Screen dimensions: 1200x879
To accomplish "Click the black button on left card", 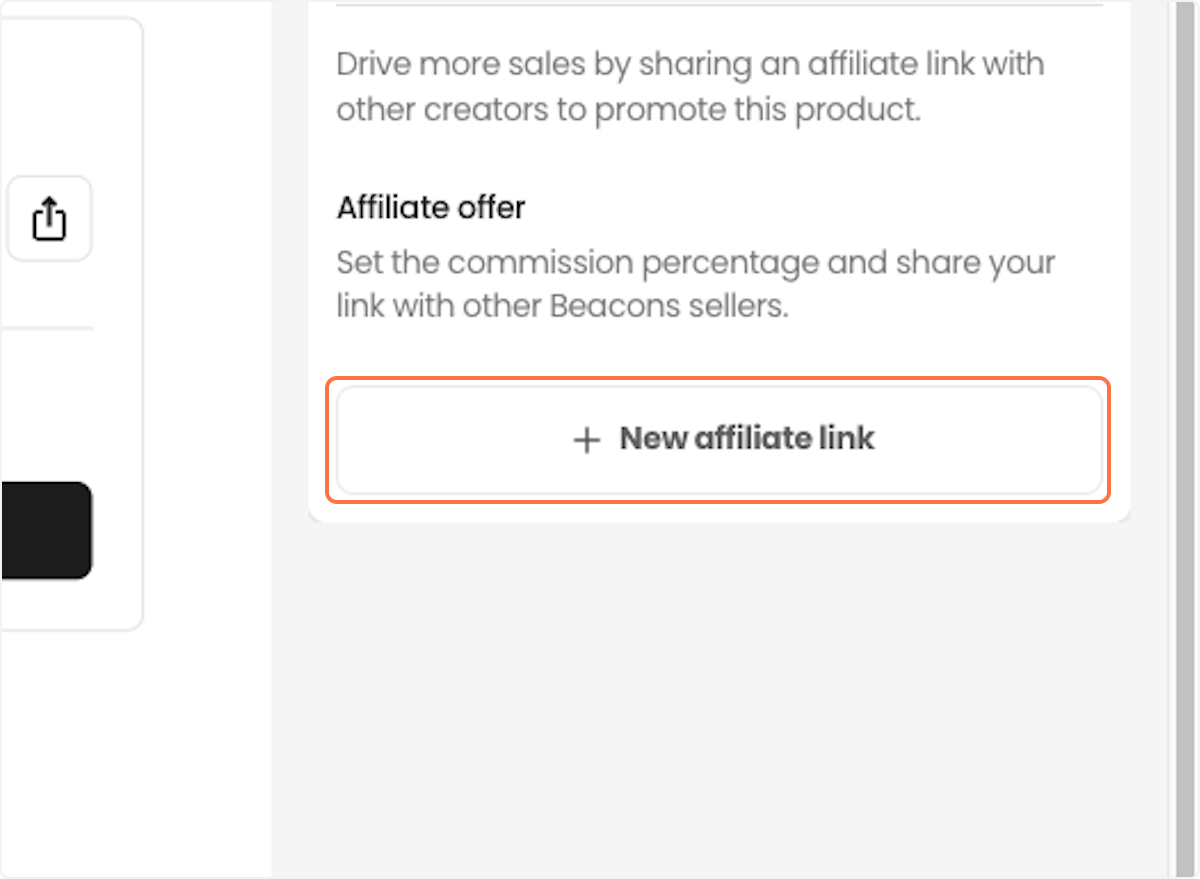I will (46, 530).
